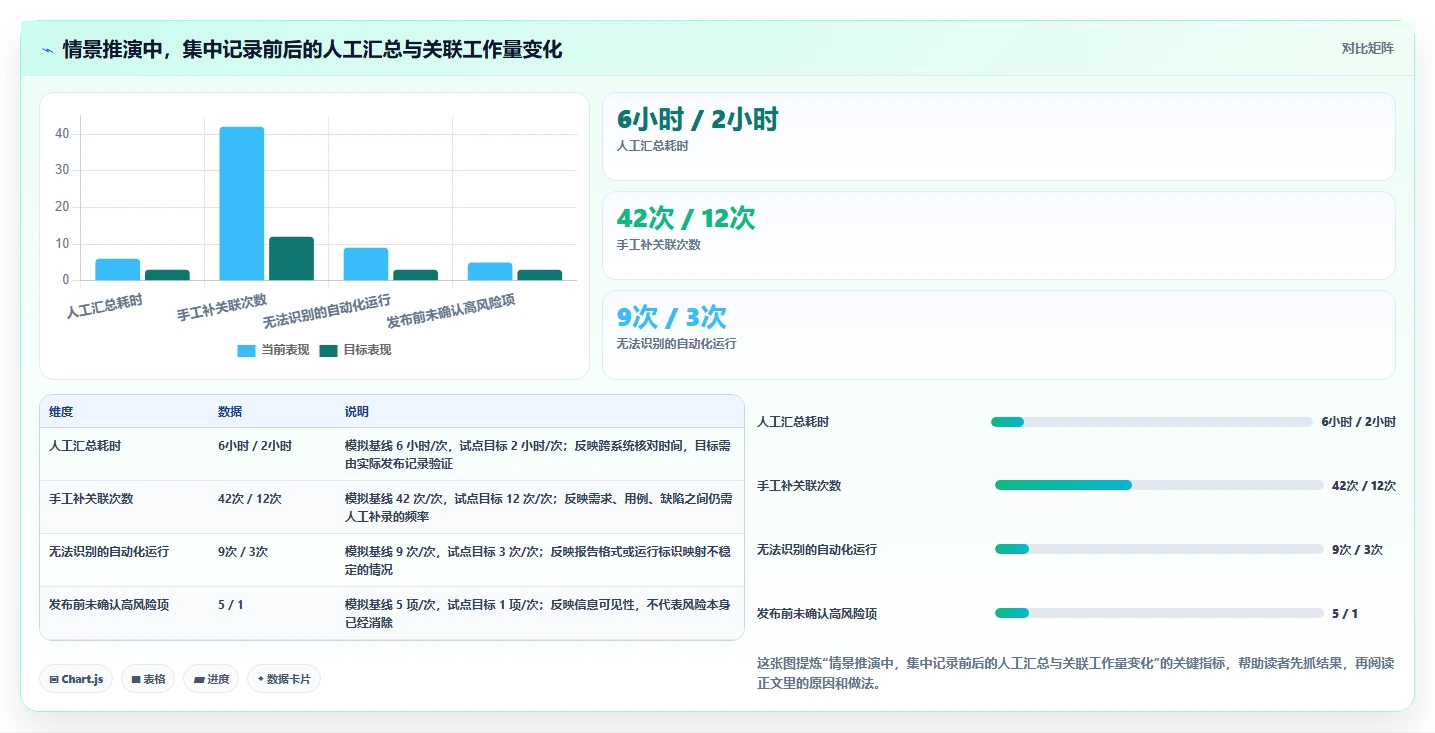Click the 手工补关联次数 label beside progress bar
This screenshot has height=733, width=1435.
tap(799, 486)
